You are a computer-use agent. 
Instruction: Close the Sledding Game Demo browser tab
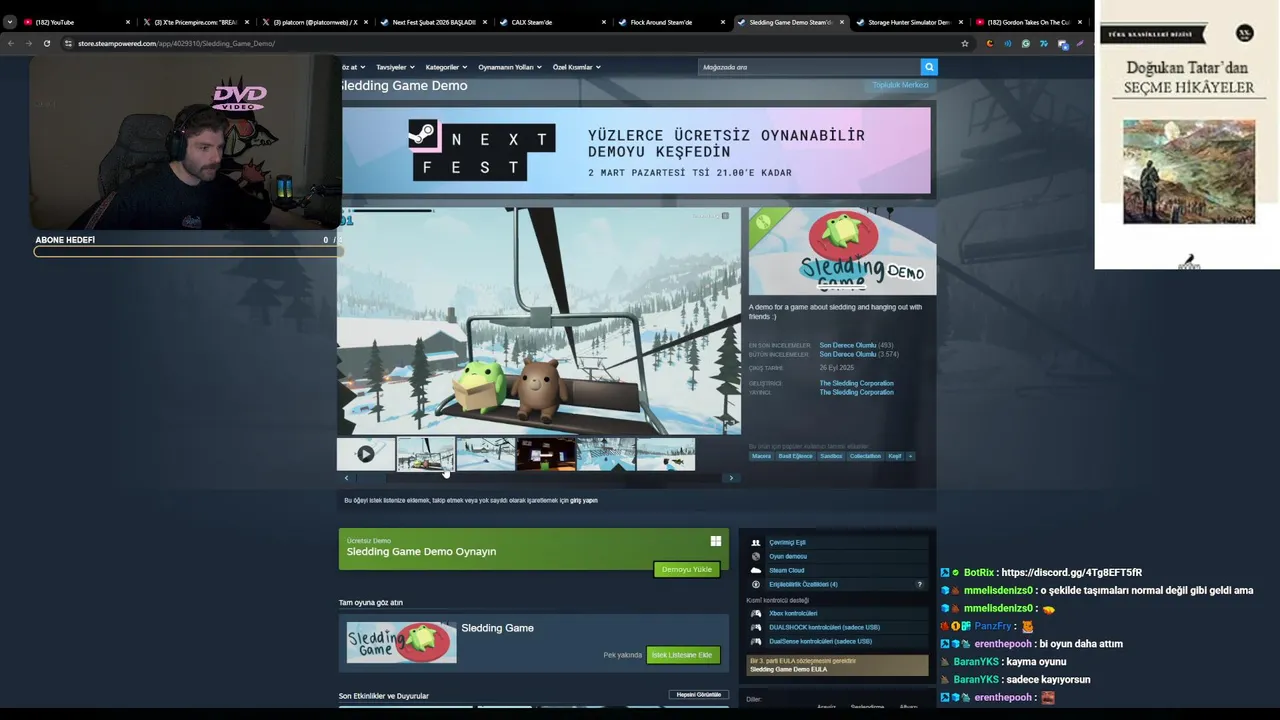[841, 22]
